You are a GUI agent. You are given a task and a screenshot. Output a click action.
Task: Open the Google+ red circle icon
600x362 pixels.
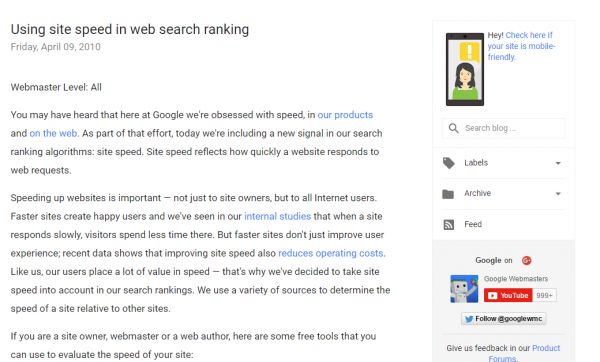(527, 261)
